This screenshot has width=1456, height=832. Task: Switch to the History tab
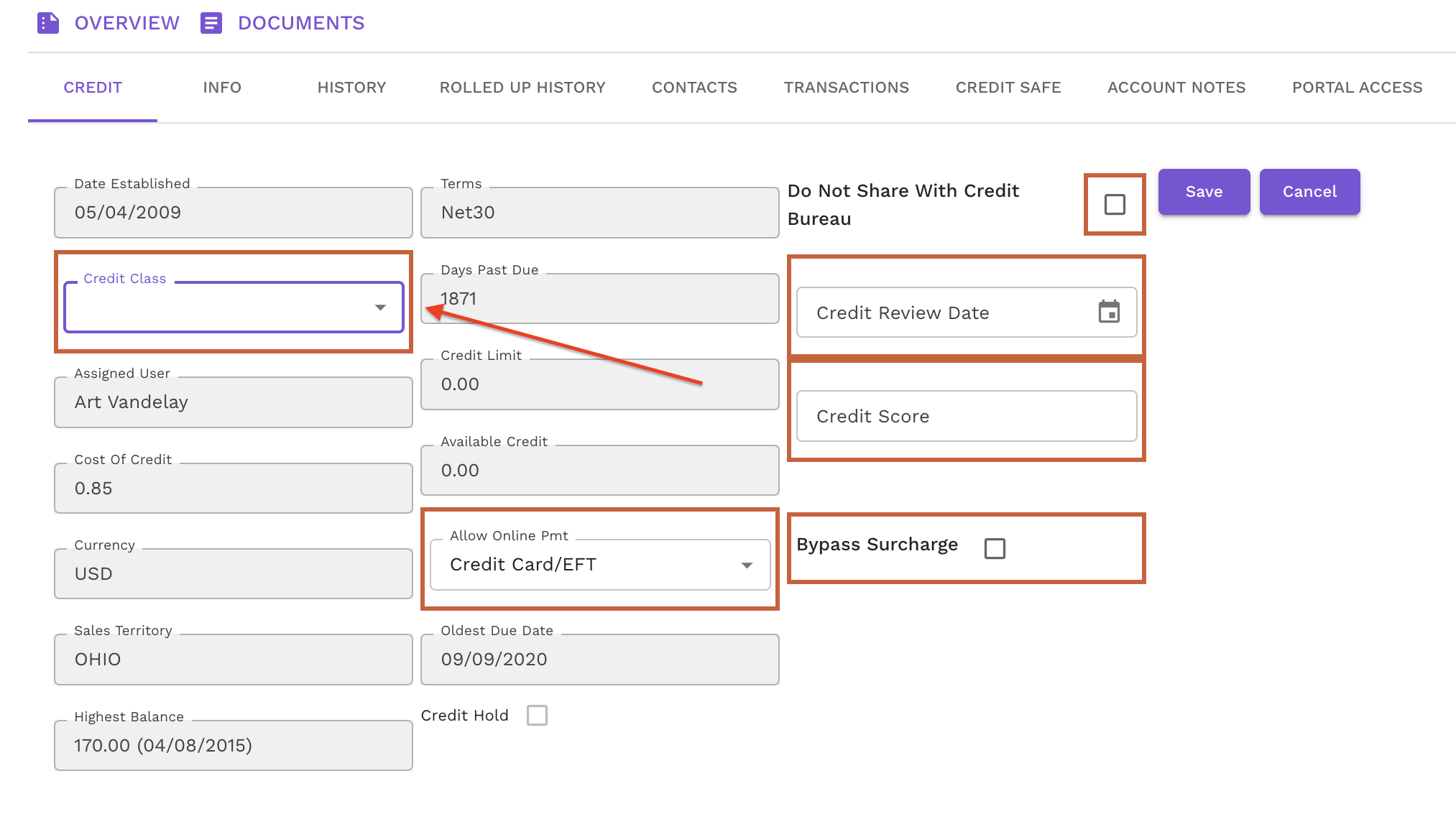[351, 88]
